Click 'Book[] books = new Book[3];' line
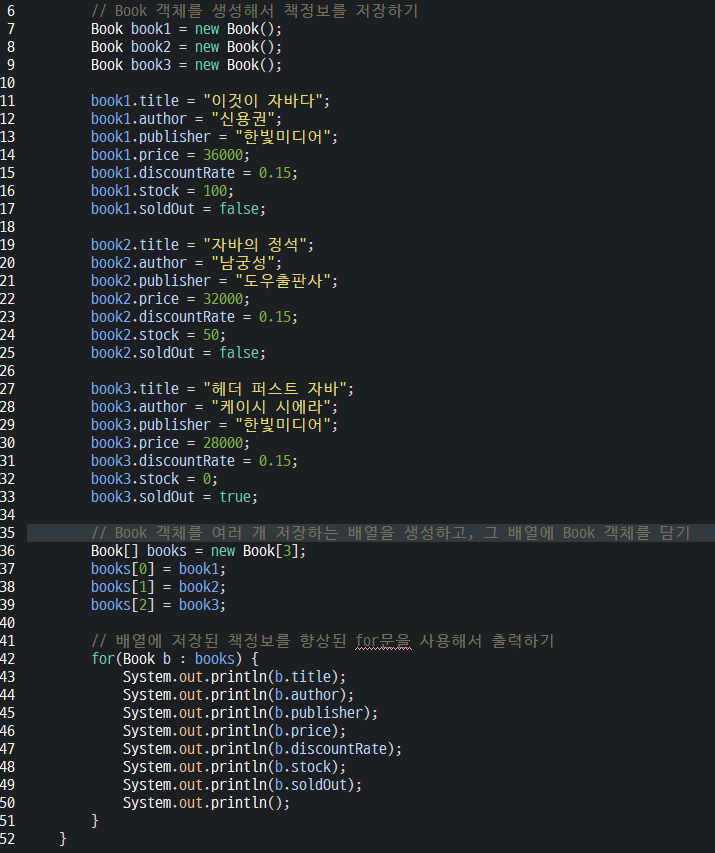 coord(199,551)
